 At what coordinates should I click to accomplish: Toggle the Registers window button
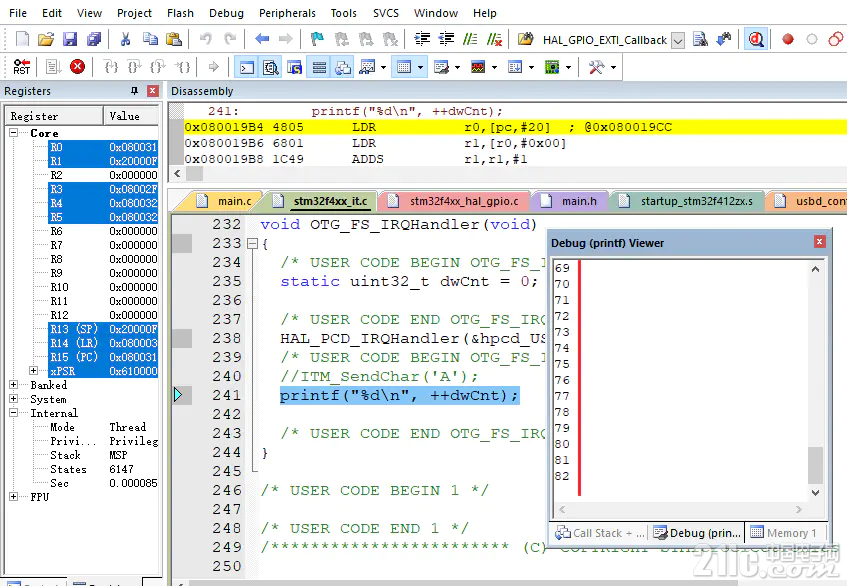pos(319,67)
